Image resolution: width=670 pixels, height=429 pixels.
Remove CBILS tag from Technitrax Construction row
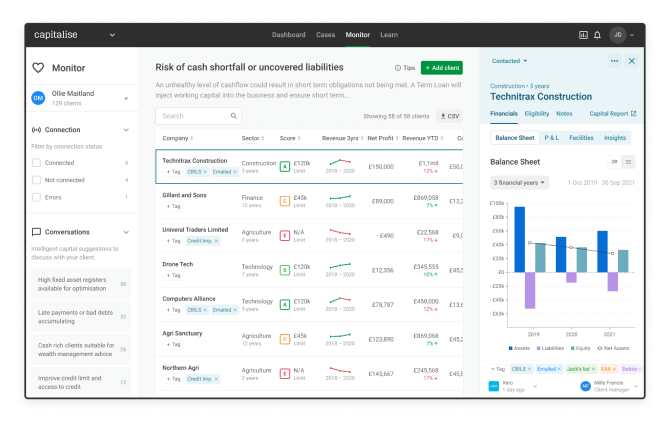click(205, 172)
